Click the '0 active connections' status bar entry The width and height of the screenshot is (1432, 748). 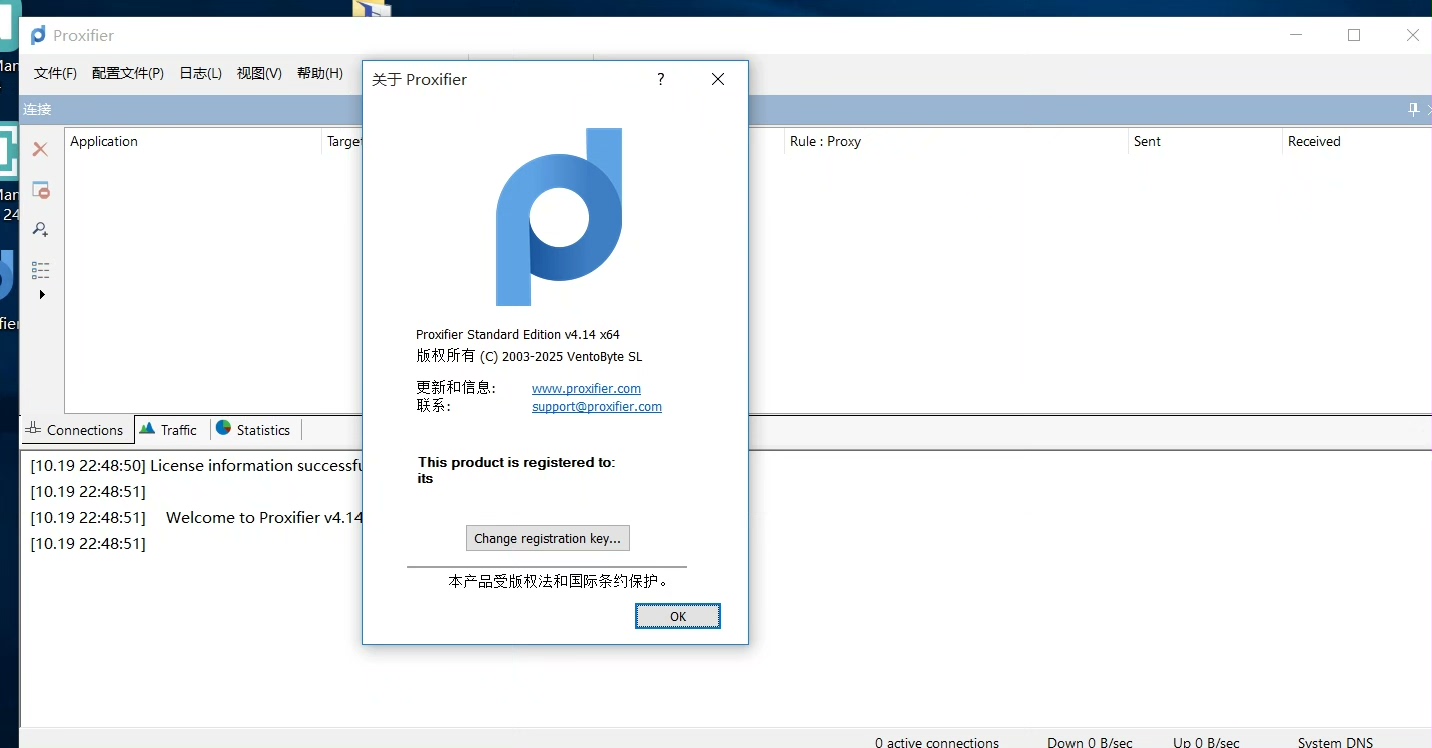click(x=937, y=742)
